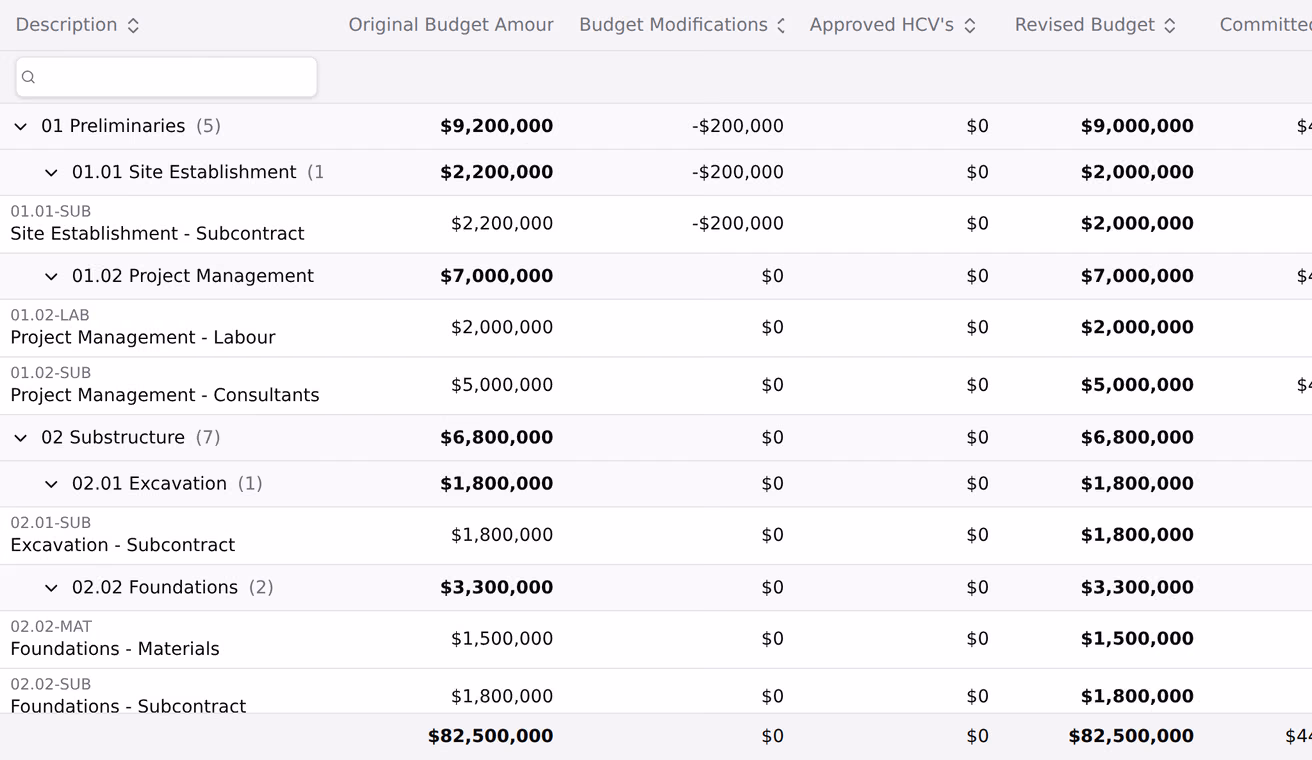This screenshot has width=1312, height=760.
Task: Click the $82,500,000 original budget grand total
Action: pos(491,737)
